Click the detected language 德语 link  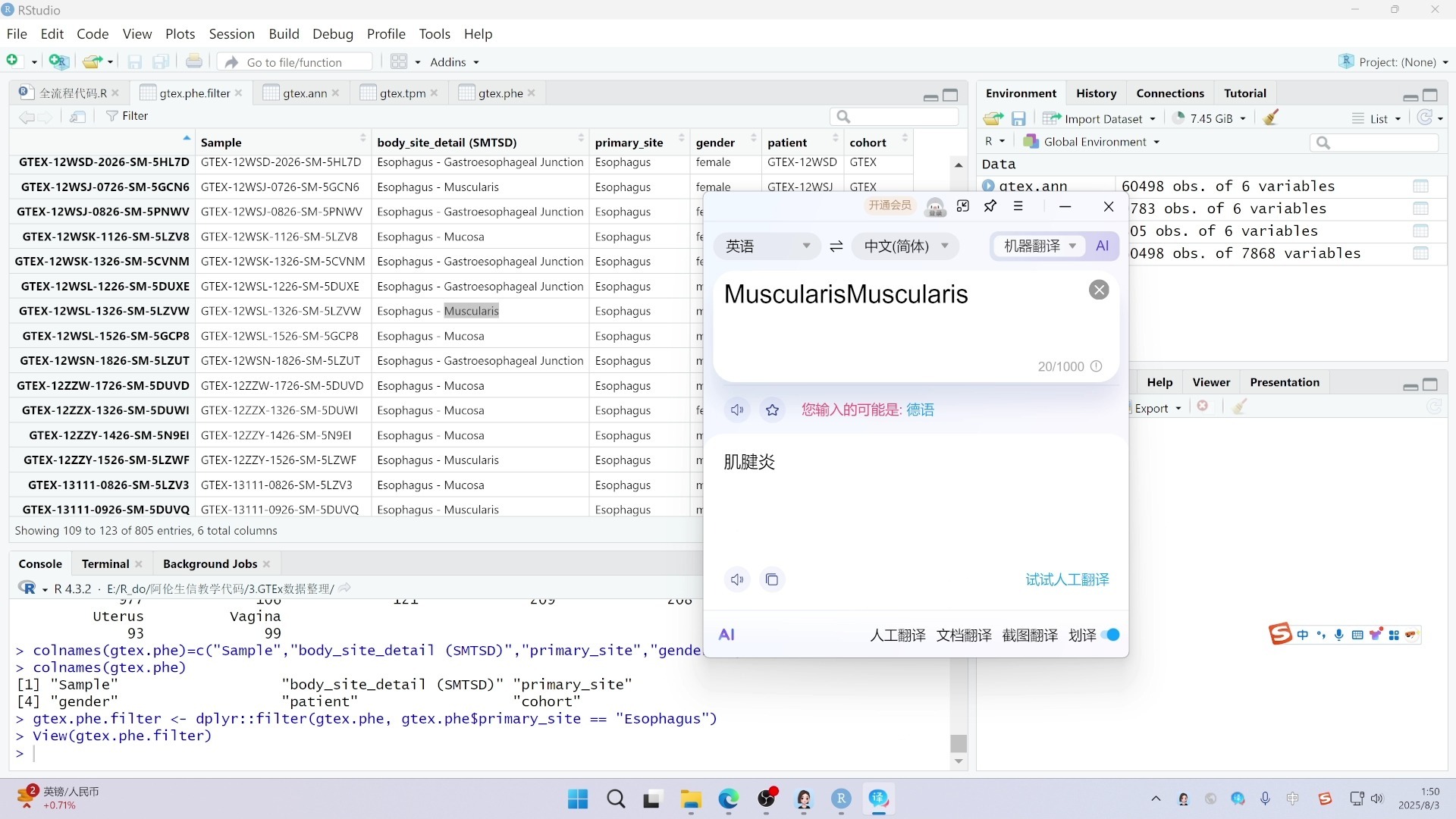pyautogui.click(x=920, y=410)
